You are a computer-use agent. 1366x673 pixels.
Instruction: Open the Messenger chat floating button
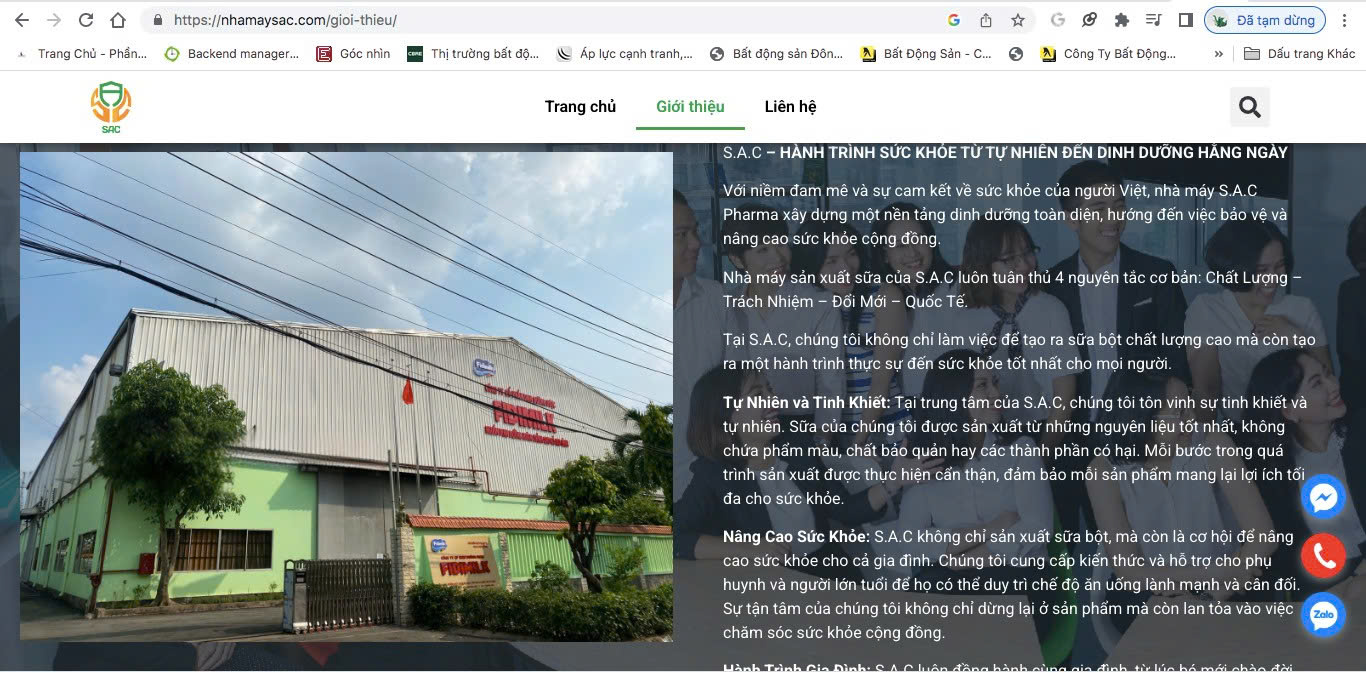tap(1324, 497)
